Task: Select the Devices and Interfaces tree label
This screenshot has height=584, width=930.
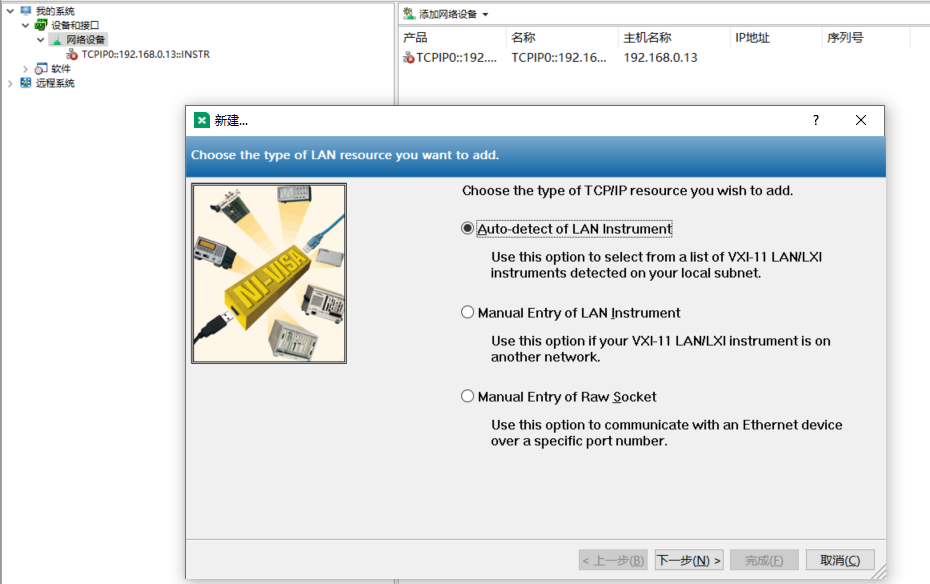Action: click(x=75, y=25)
